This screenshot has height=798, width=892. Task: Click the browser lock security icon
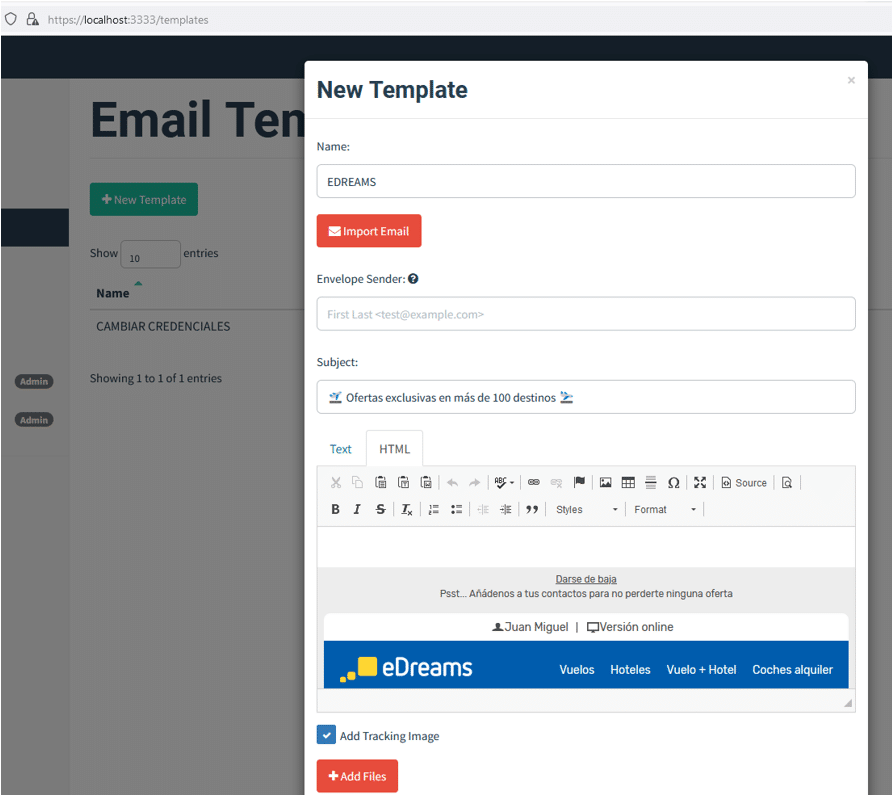(32, 19)
